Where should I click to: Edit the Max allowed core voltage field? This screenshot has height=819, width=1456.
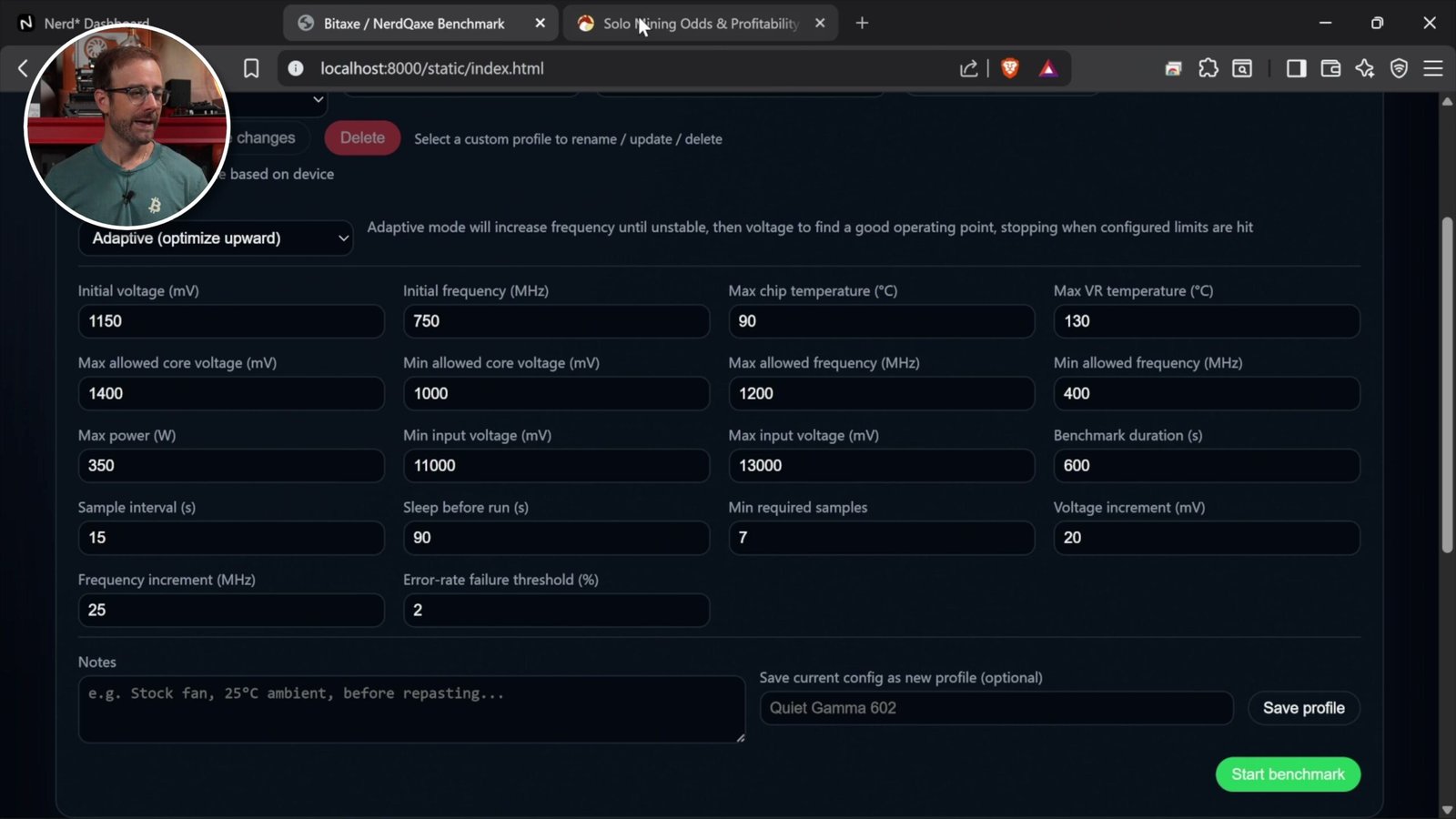click(231, 394)
